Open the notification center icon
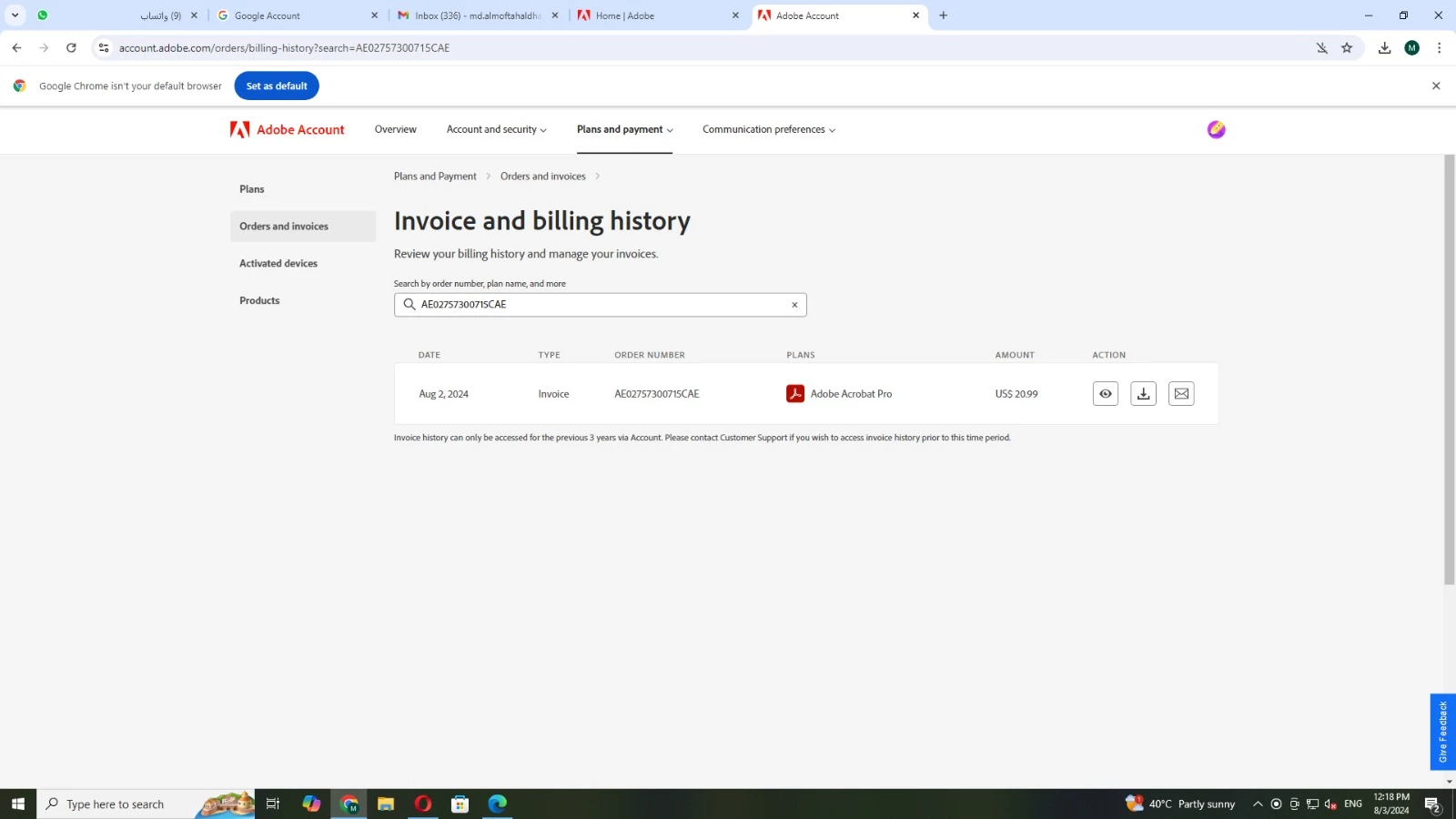Viewport: 1456px width, 819px height. 1432,804
